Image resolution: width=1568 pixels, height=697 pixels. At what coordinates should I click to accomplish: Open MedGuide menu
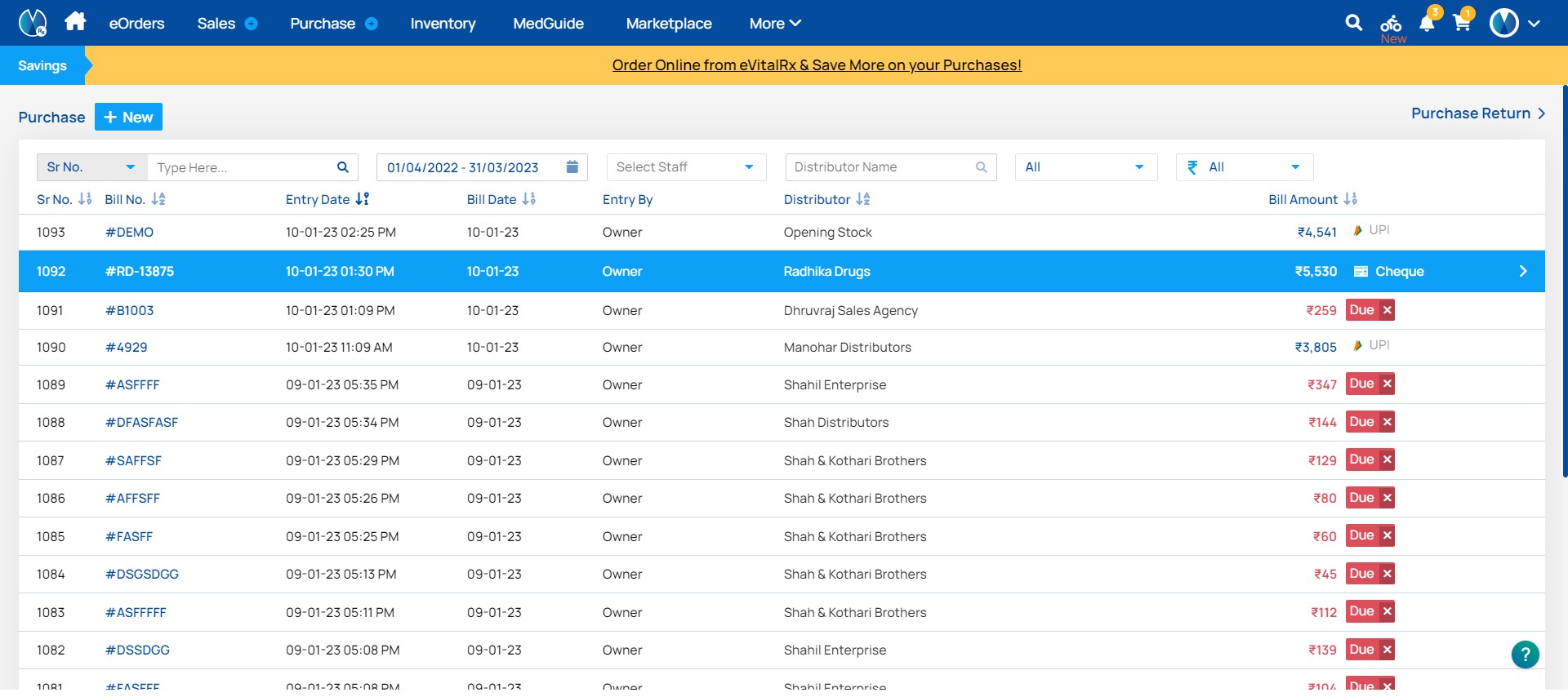548,24
